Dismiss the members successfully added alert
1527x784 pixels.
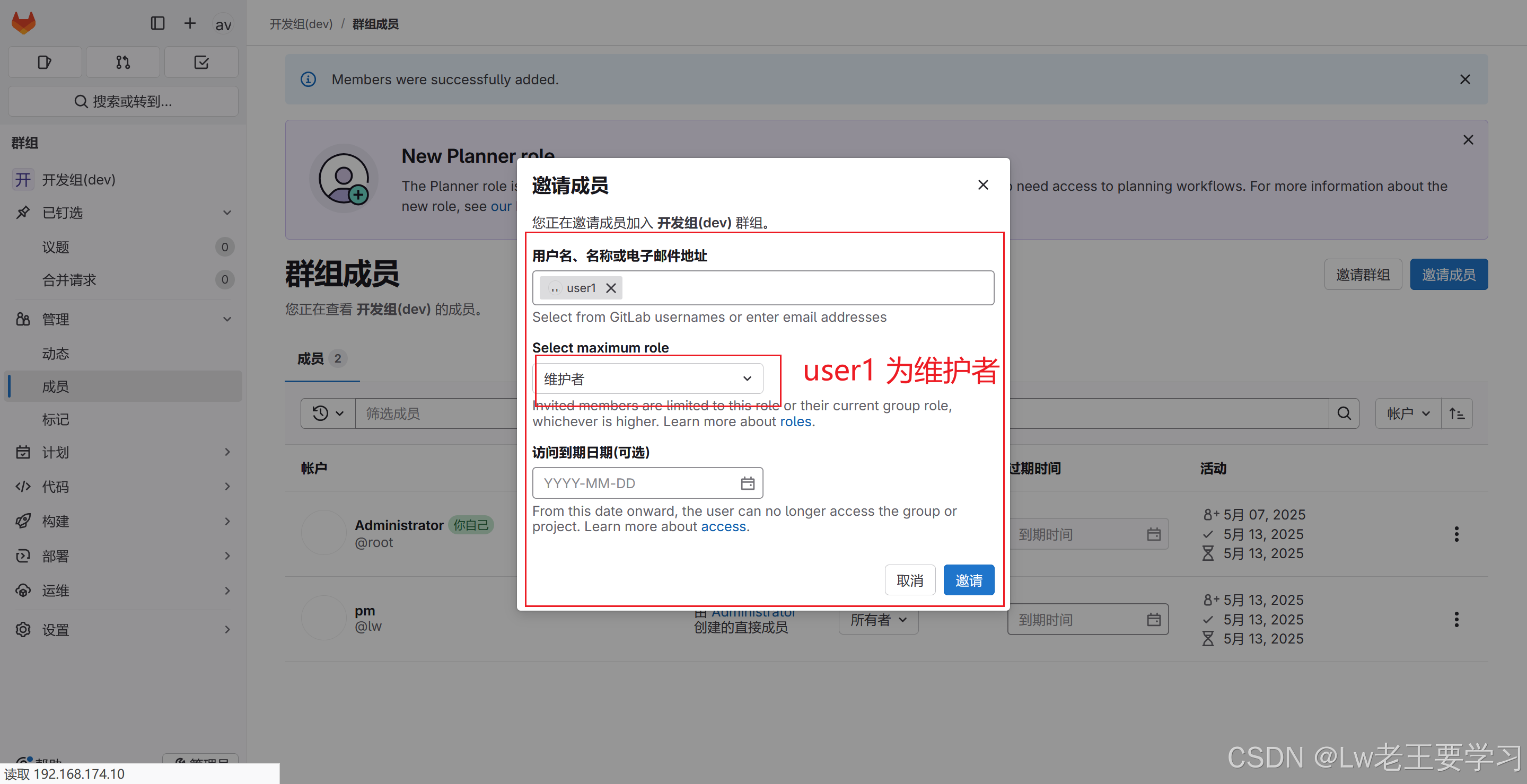pos(1465,80)
